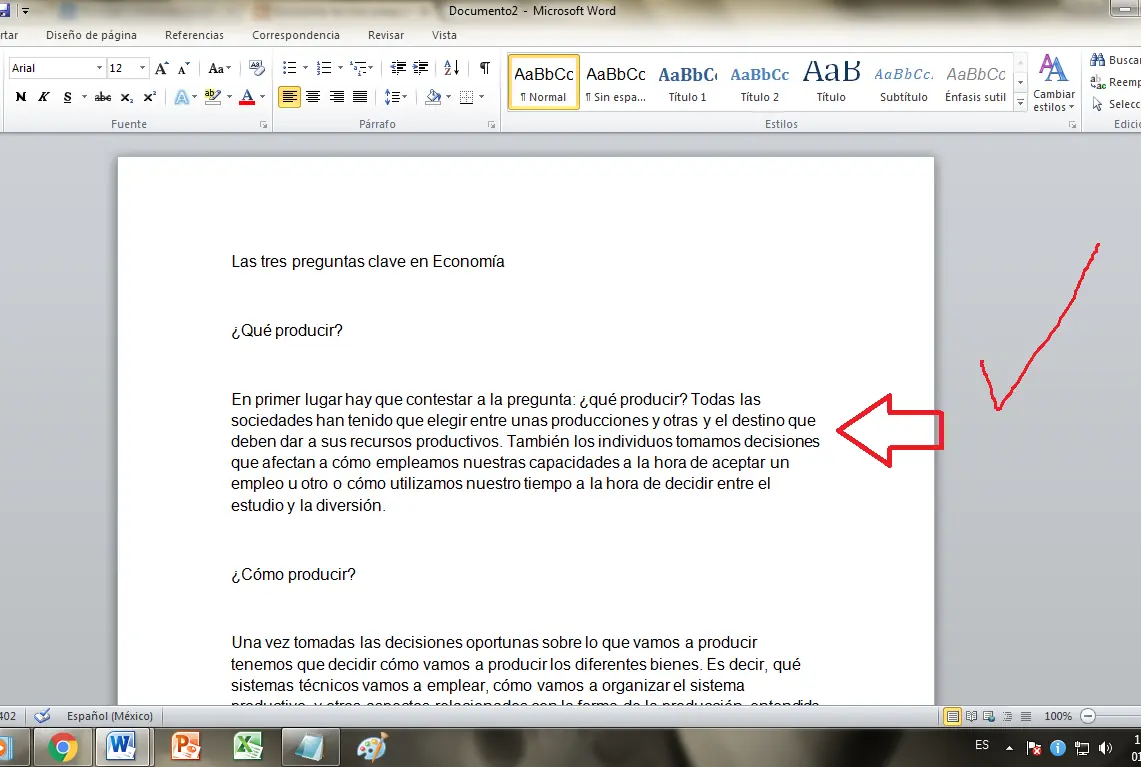Justify the paragraph text
This screenshot has height=767, width=1141.
[x=359, y=97]
